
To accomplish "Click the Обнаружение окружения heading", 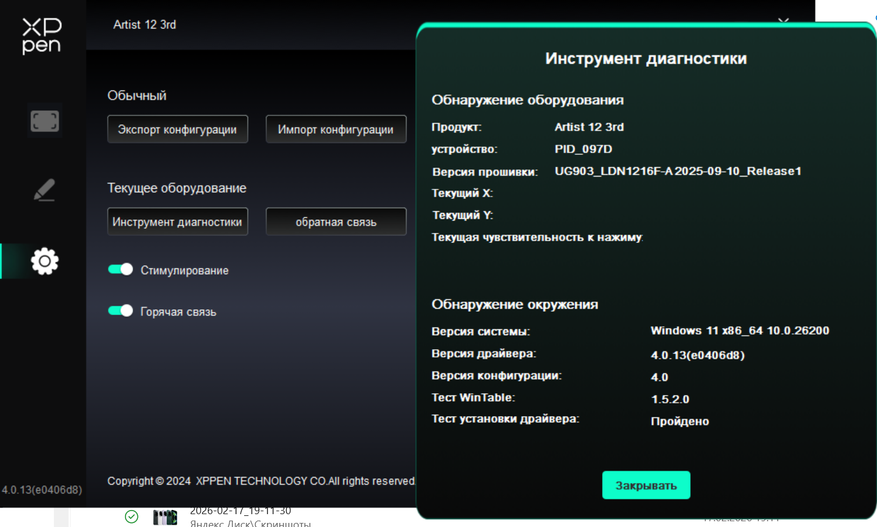I will pos(515,304).
